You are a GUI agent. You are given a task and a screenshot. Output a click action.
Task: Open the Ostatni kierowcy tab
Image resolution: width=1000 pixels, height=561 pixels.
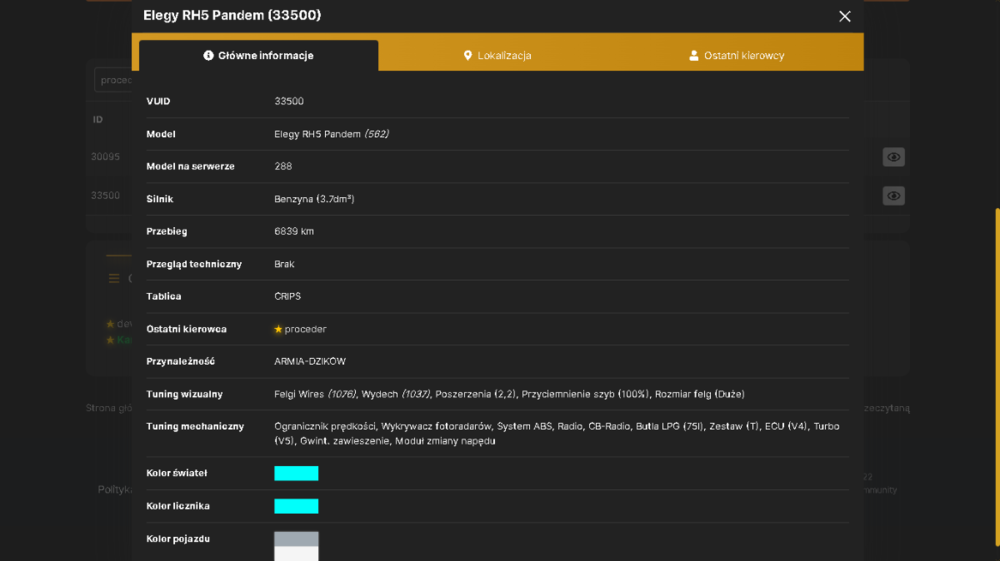(737, 55)
